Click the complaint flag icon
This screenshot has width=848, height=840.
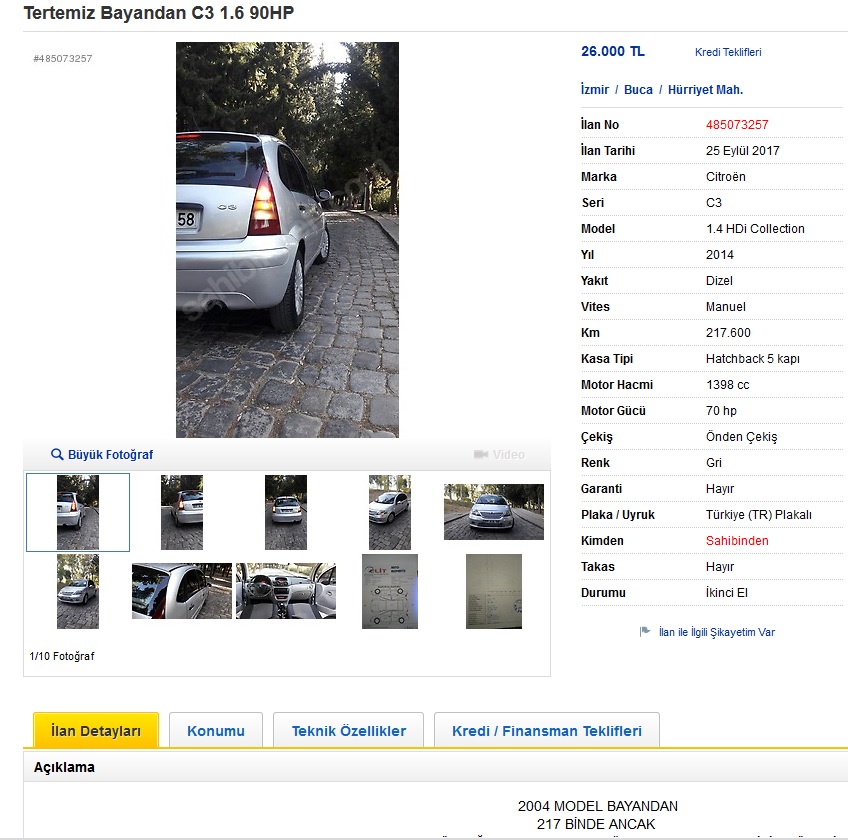(645, 631)
